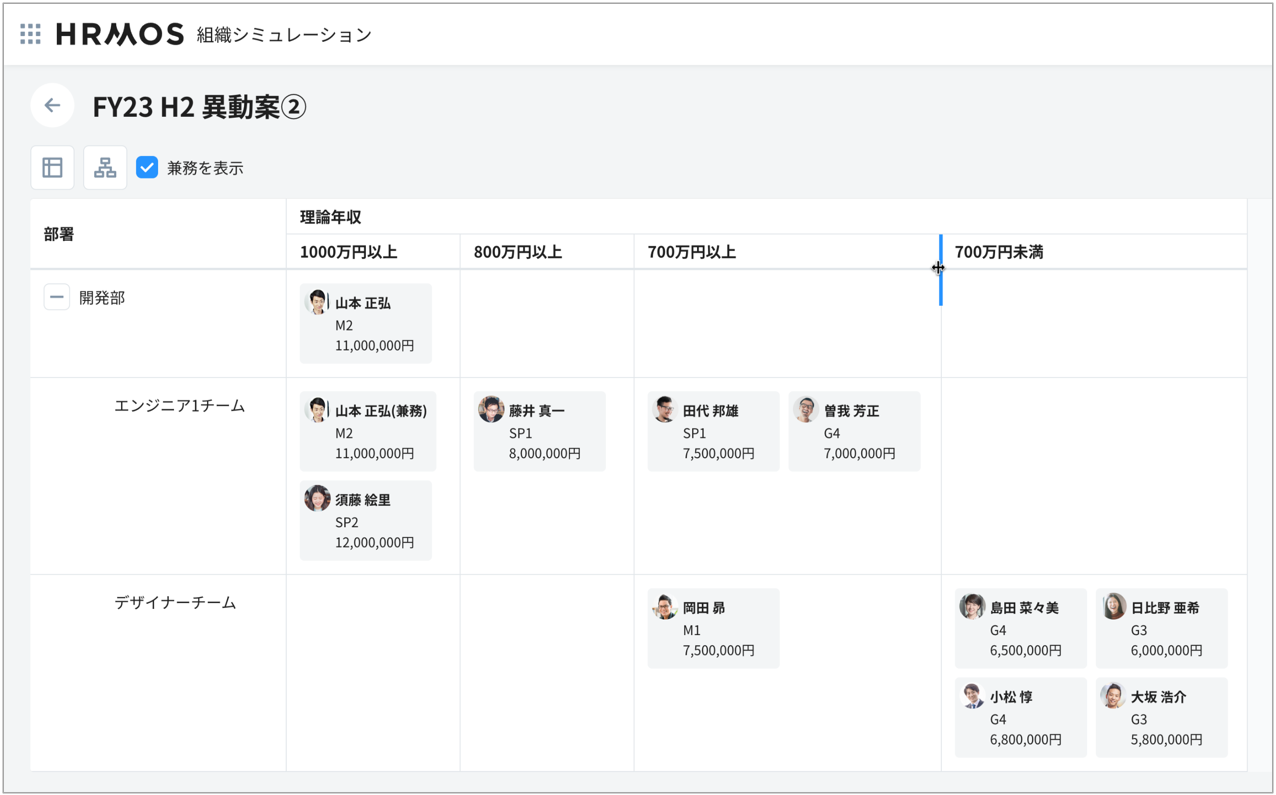1276x795 pixels.
Task: Switch to org chart view icon
Action: click(x=105, y=167)
